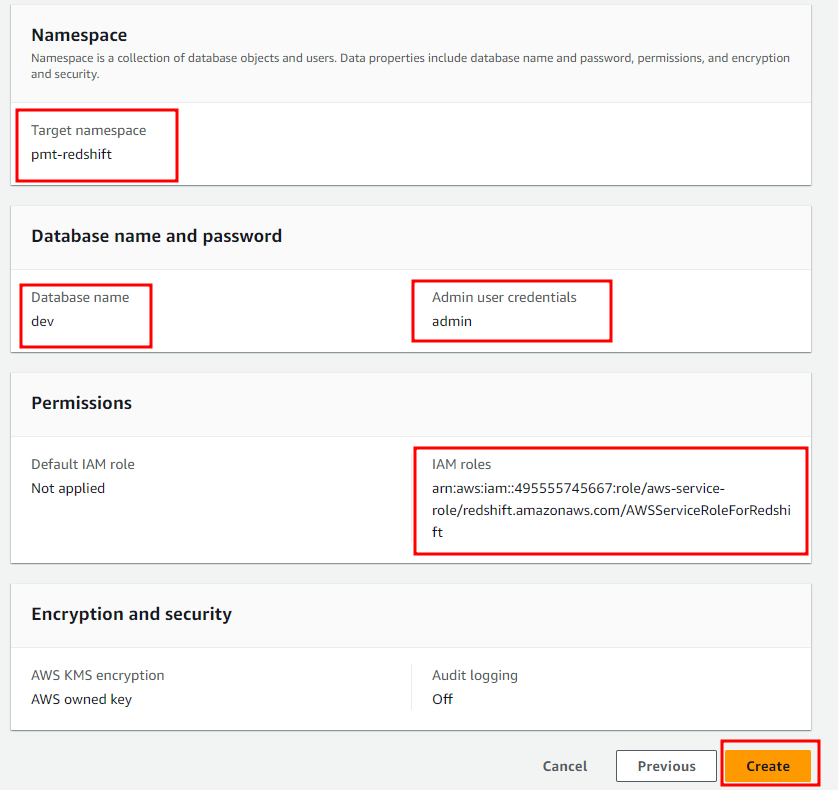This screenshot has width=838, height=790.
Task: Click the Encryption and security heading
Action: (131, 614)
